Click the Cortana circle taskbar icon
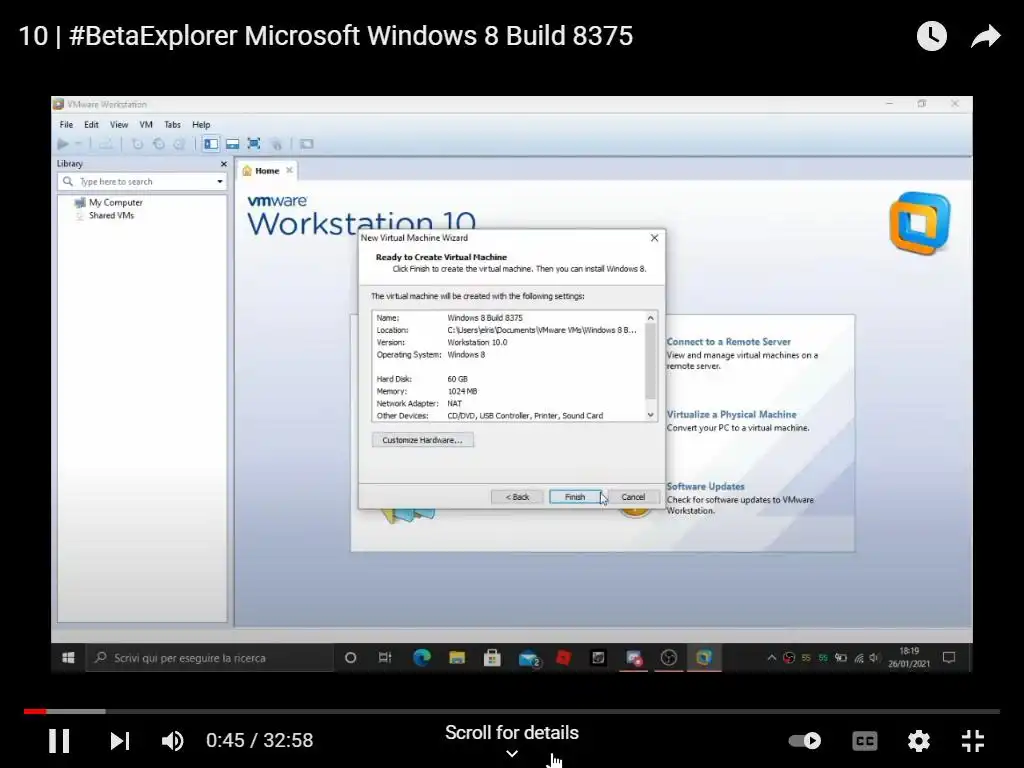Image resolution: width=1024 pixels, height=768 pixels. (x=350, y=658)
